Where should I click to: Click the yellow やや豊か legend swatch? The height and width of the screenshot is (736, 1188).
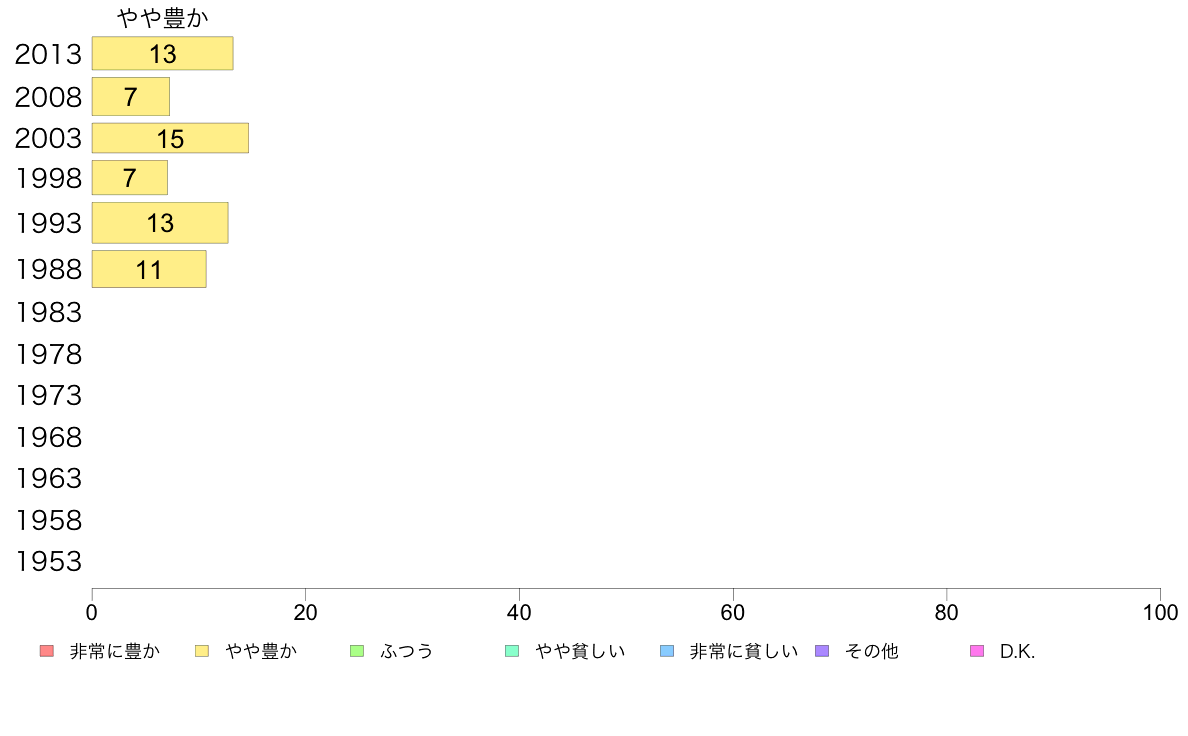tap(202, 651)
